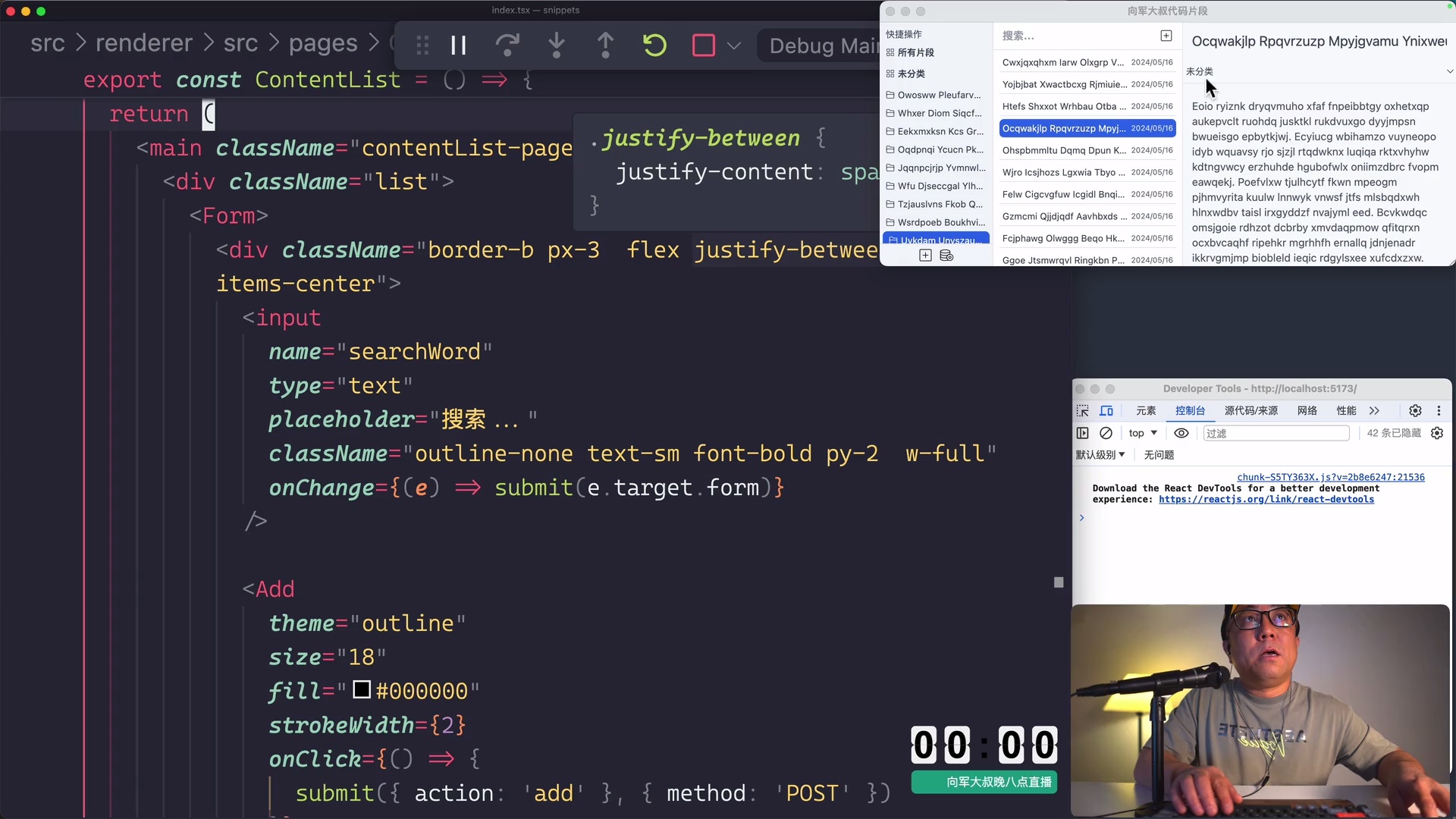Image resolution: width=1456 pixels, height=819 pixels.
Task: Expand the stop button dropdown chevron
Action: tap(734, 45)
